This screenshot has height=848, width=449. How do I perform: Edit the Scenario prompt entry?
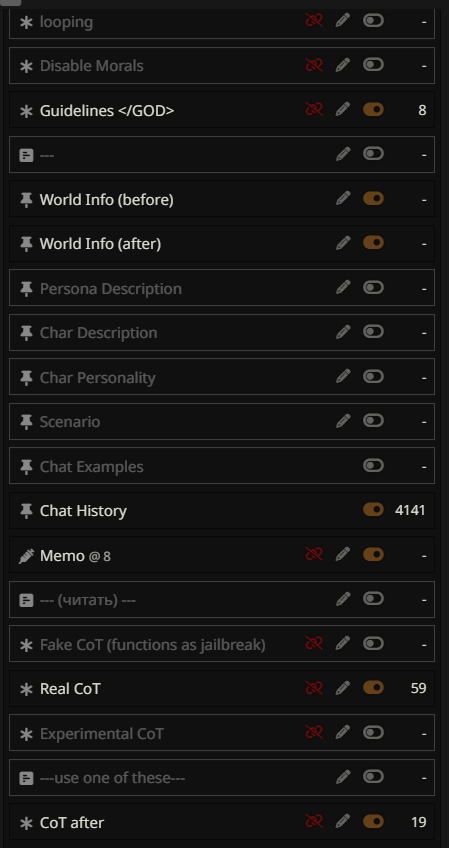[x=343, y=420]
